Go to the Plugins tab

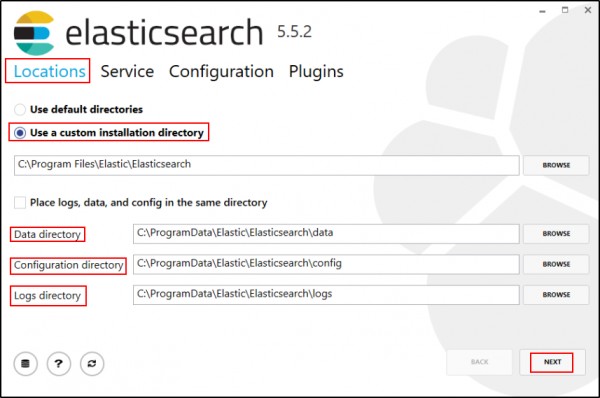point(316,72)
